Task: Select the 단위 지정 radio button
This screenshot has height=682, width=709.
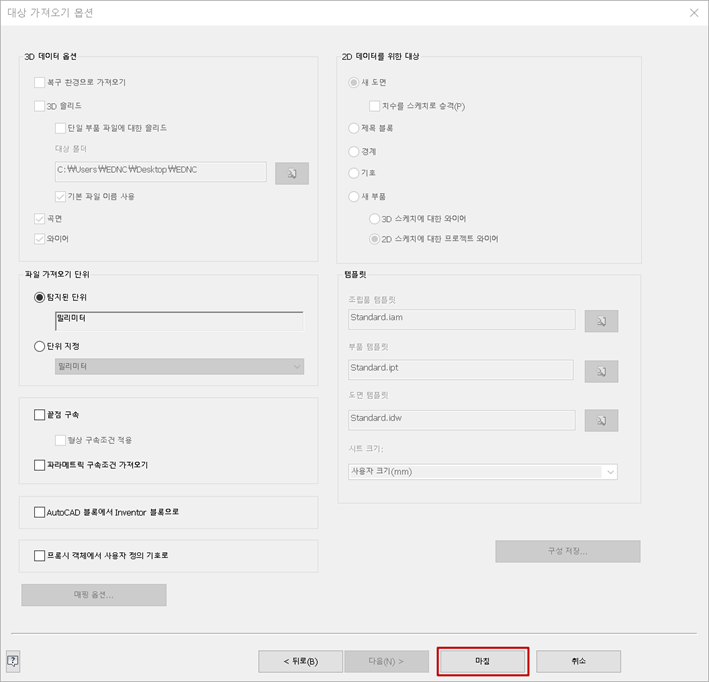Action: pos(39,346)
